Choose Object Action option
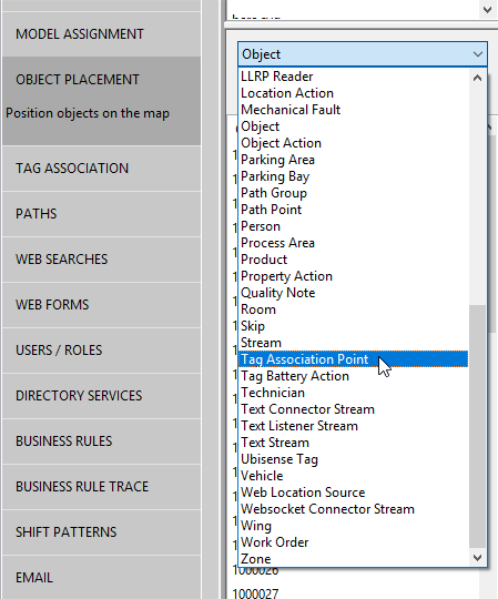 click(x=353, y=143)
